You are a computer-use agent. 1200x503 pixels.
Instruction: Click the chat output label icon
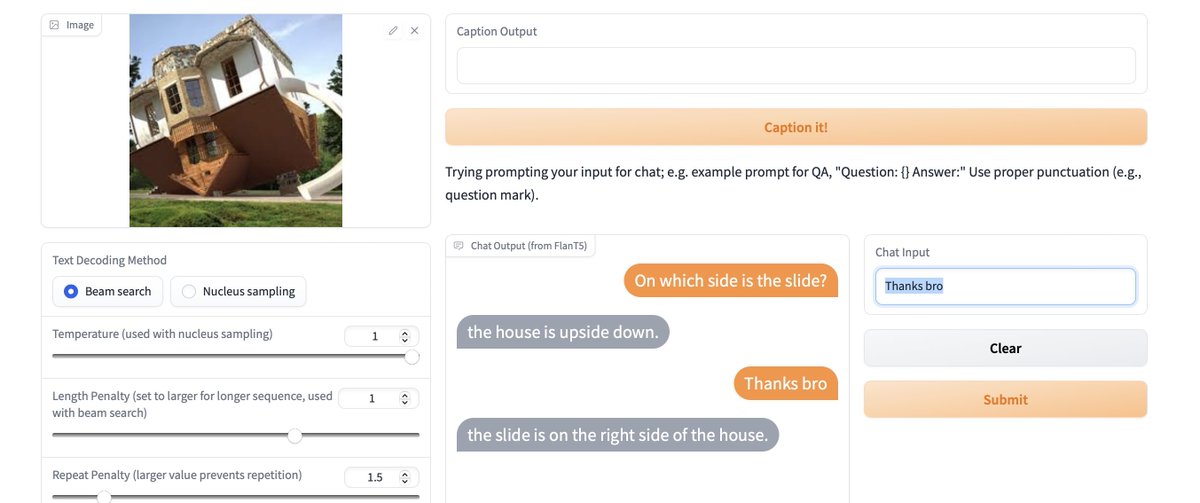459,245
